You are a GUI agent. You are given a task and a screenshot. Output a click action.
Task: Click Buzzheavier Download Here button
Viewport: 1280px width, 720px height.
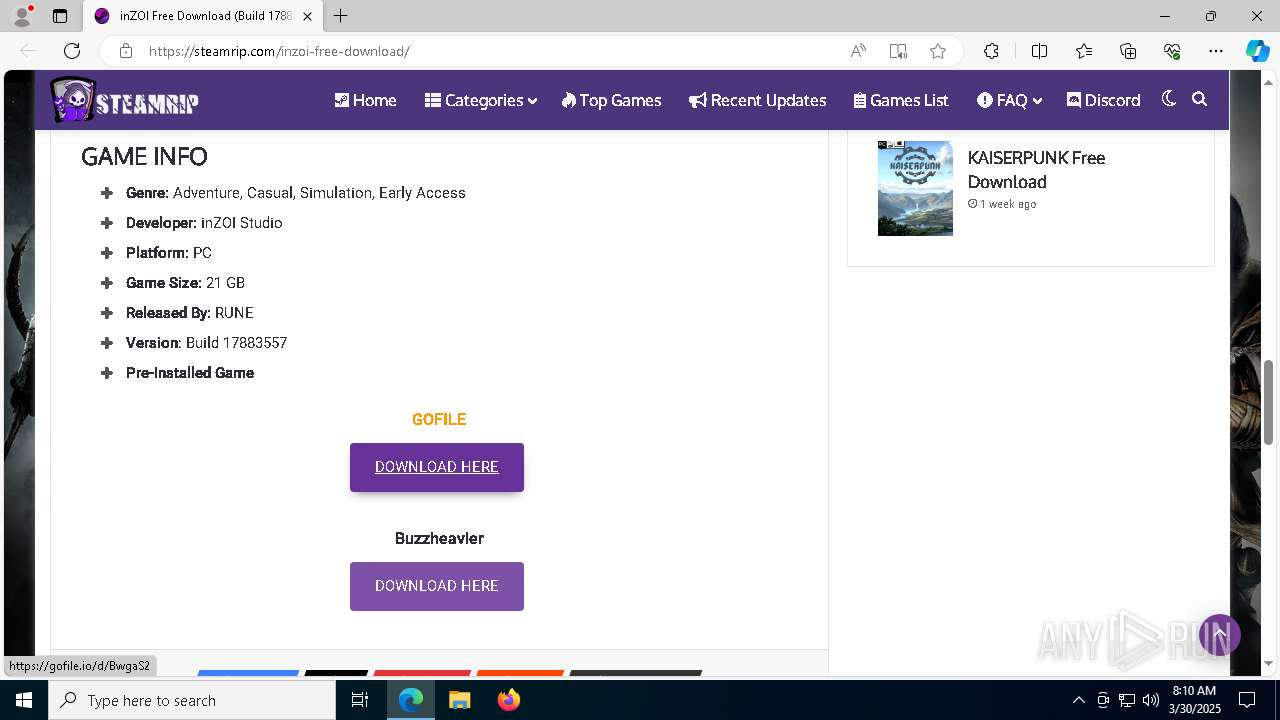coord(437,586)
